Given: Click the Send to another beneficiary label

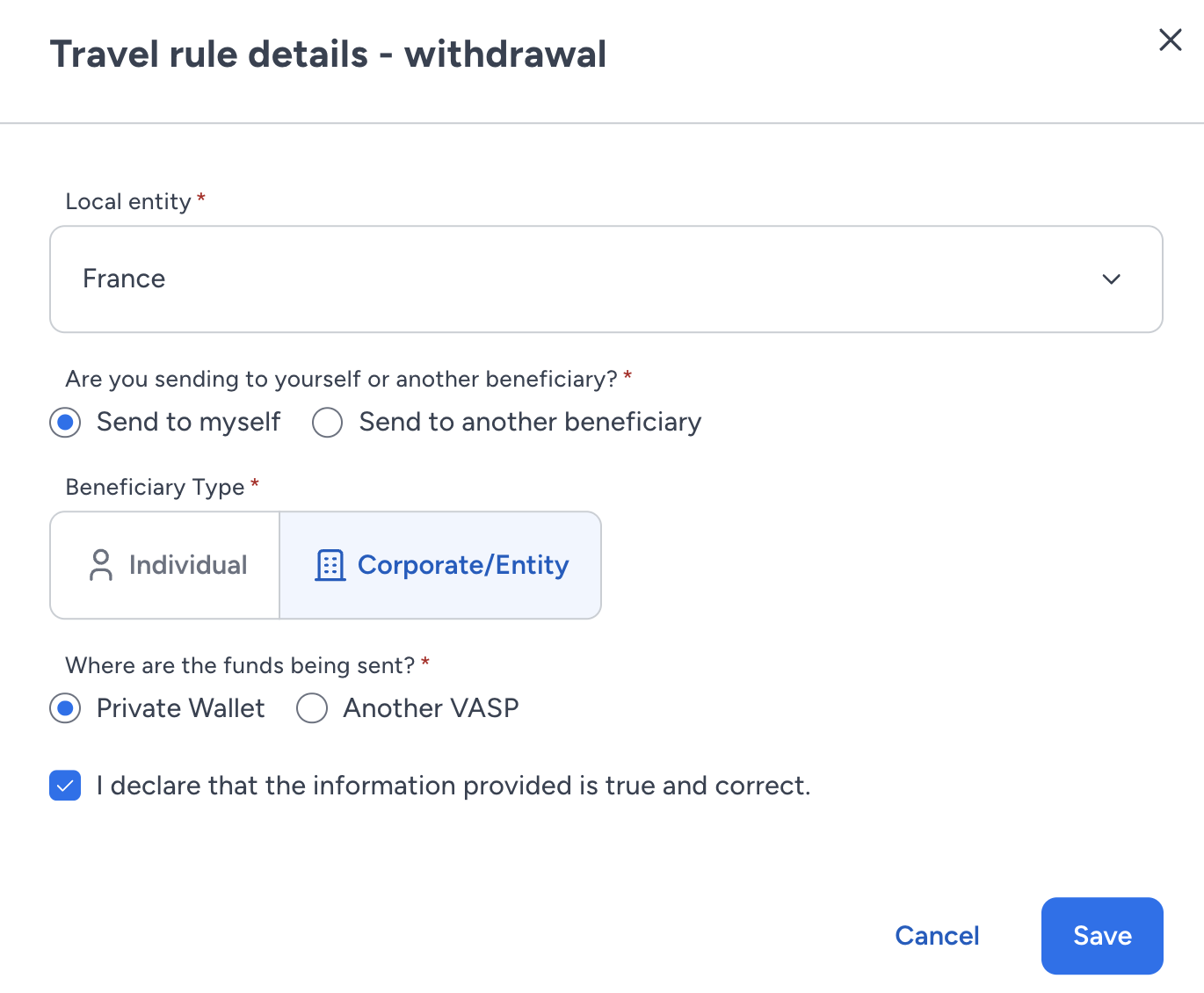Looking at the screenshot, I should click(530, 422).
